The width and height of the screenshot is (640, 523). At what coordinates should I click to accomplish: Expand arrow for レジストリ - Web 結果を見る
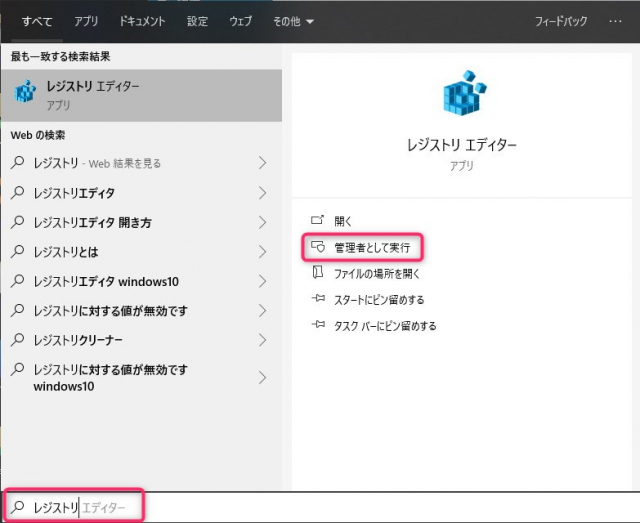[x=262, y=163]
